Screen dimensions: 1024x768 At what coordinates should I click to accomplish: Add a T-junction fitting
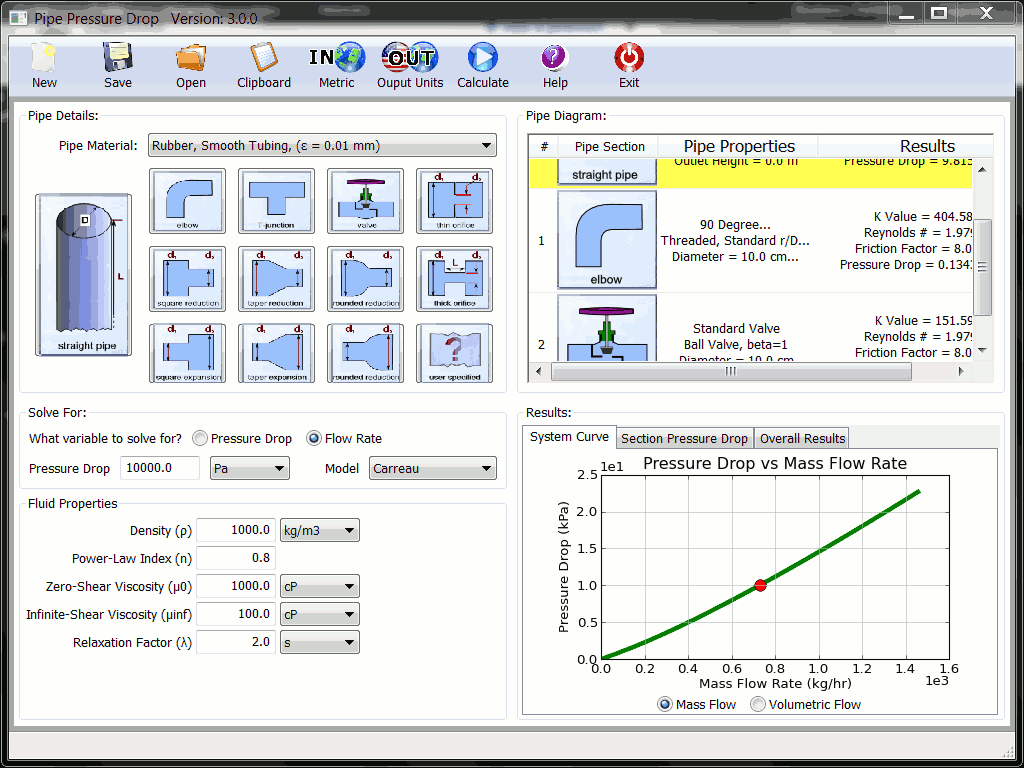[x=276, y=200]
